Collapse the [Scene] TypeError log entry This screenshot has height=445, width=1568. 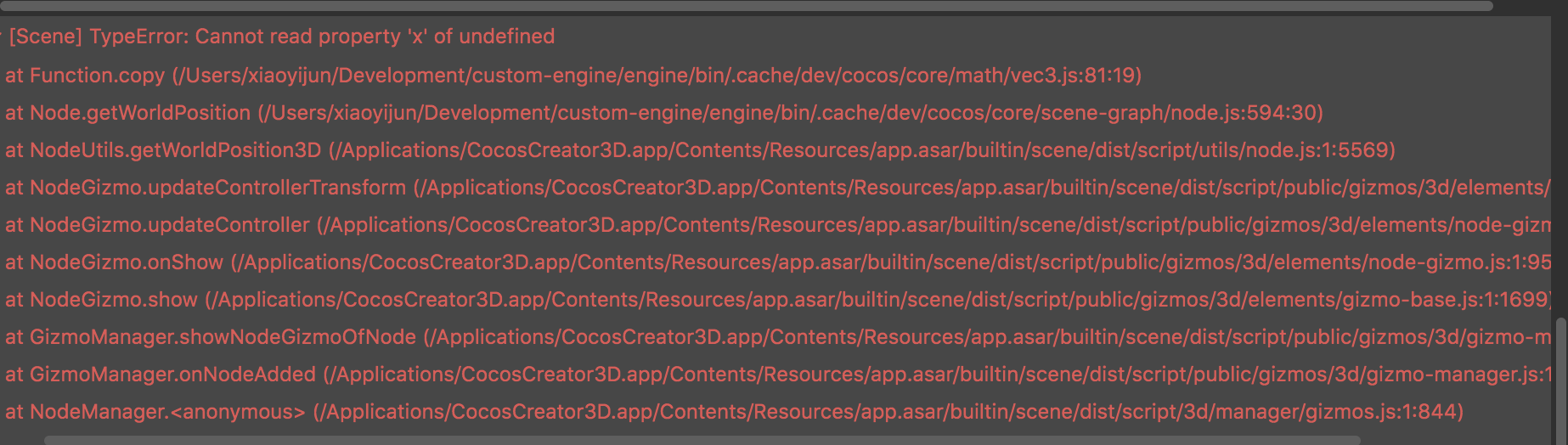click(2, 37)
